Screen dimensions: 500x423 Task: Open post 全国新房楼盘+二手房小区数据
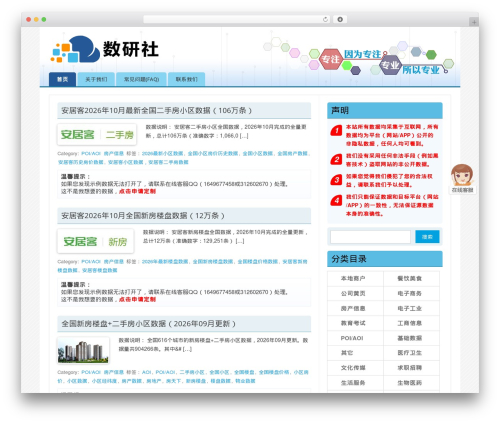(148, 324)
